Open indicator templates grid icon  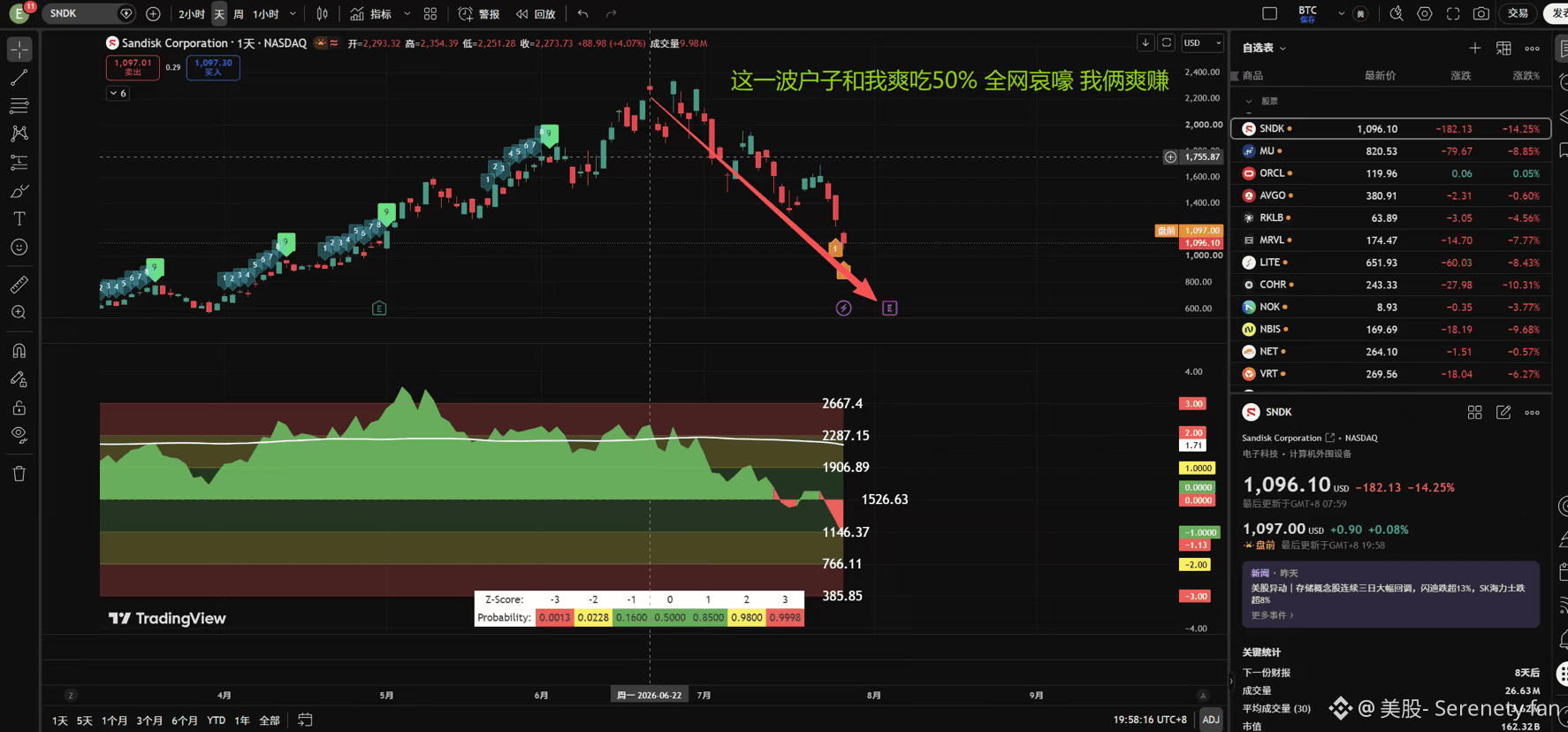[430, 14]
